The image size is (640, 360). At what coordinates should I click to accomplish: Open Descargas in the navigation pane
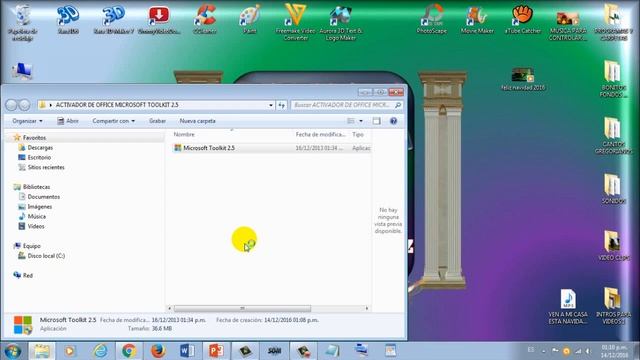coord(40,148)
